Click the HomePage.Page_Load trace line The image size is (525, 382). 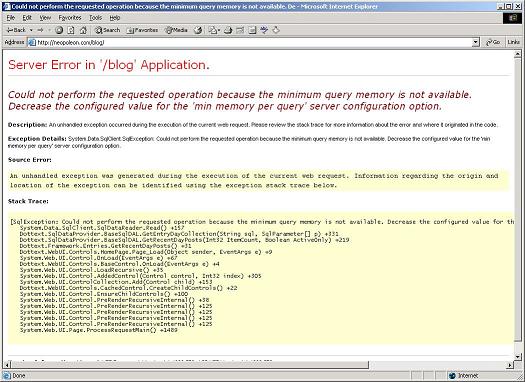(146, 252)
